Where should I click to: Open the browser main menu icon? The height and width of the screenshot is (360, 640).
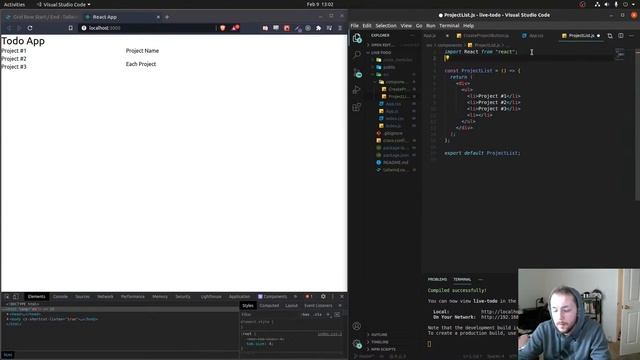(340, 28)
